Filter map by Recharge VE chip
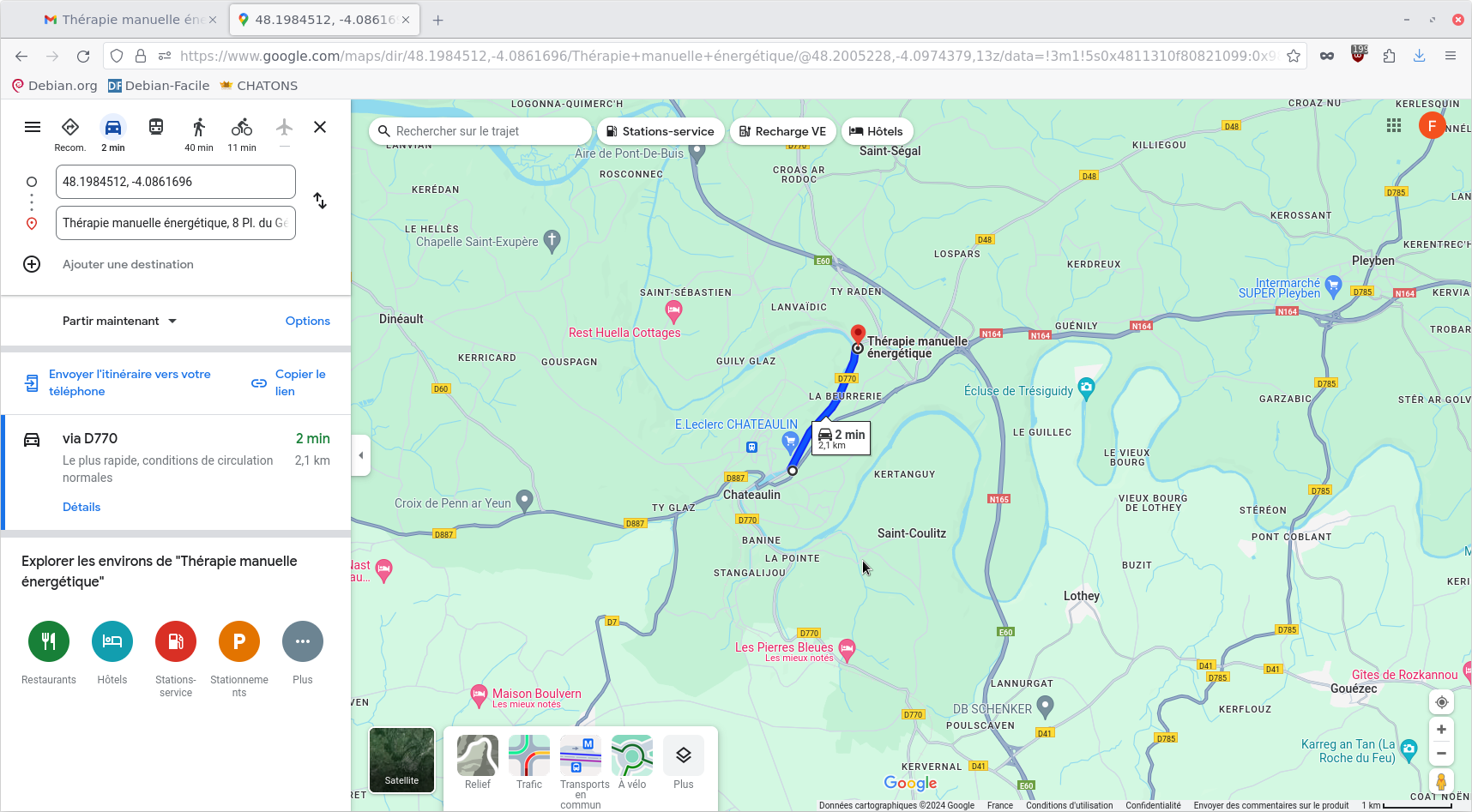This screenshot has width=1472, height=812. [x=782, y=131]
